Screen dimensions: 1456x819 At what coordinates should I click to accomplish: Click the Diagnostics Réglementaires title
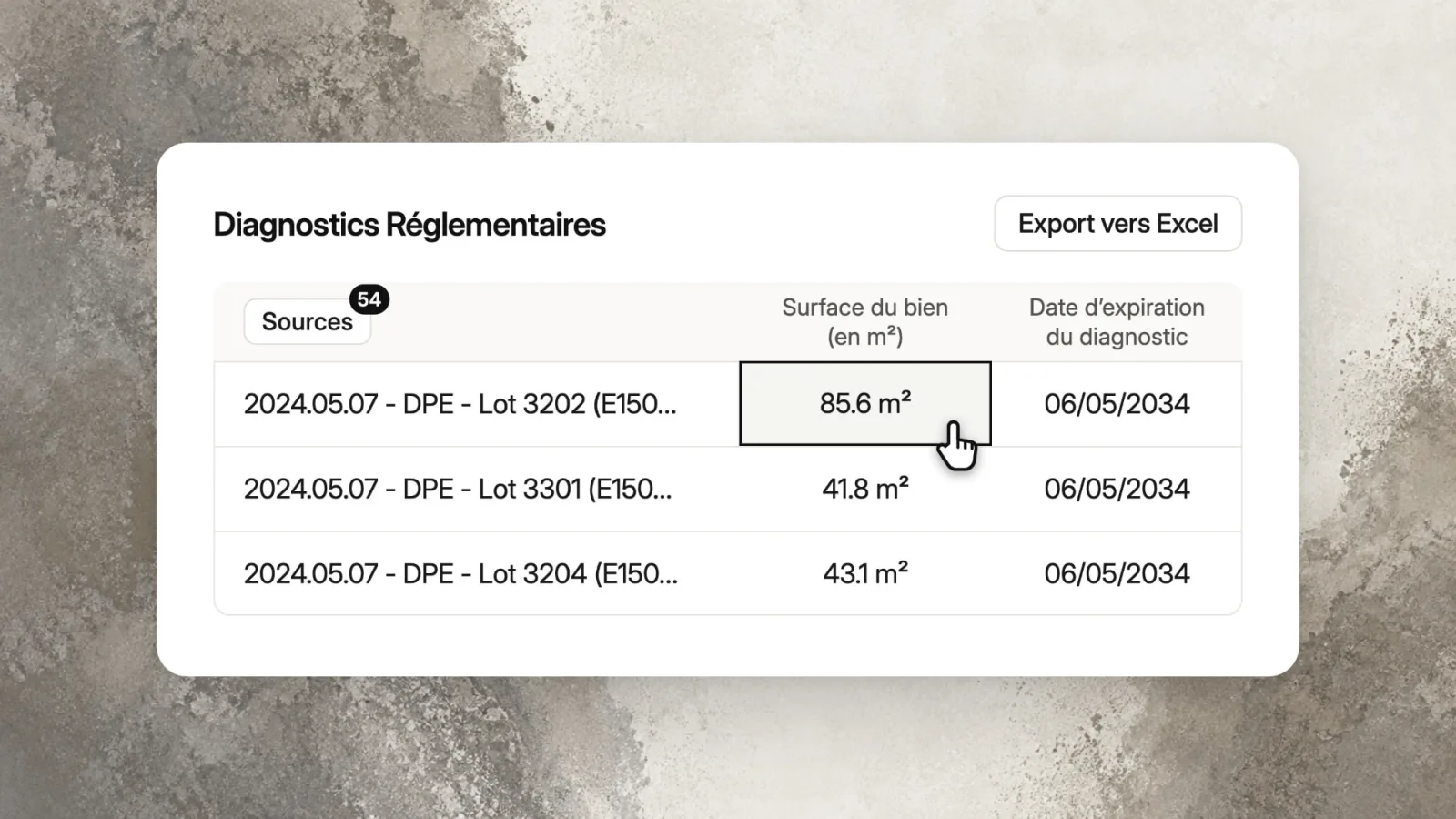point(409,225)
